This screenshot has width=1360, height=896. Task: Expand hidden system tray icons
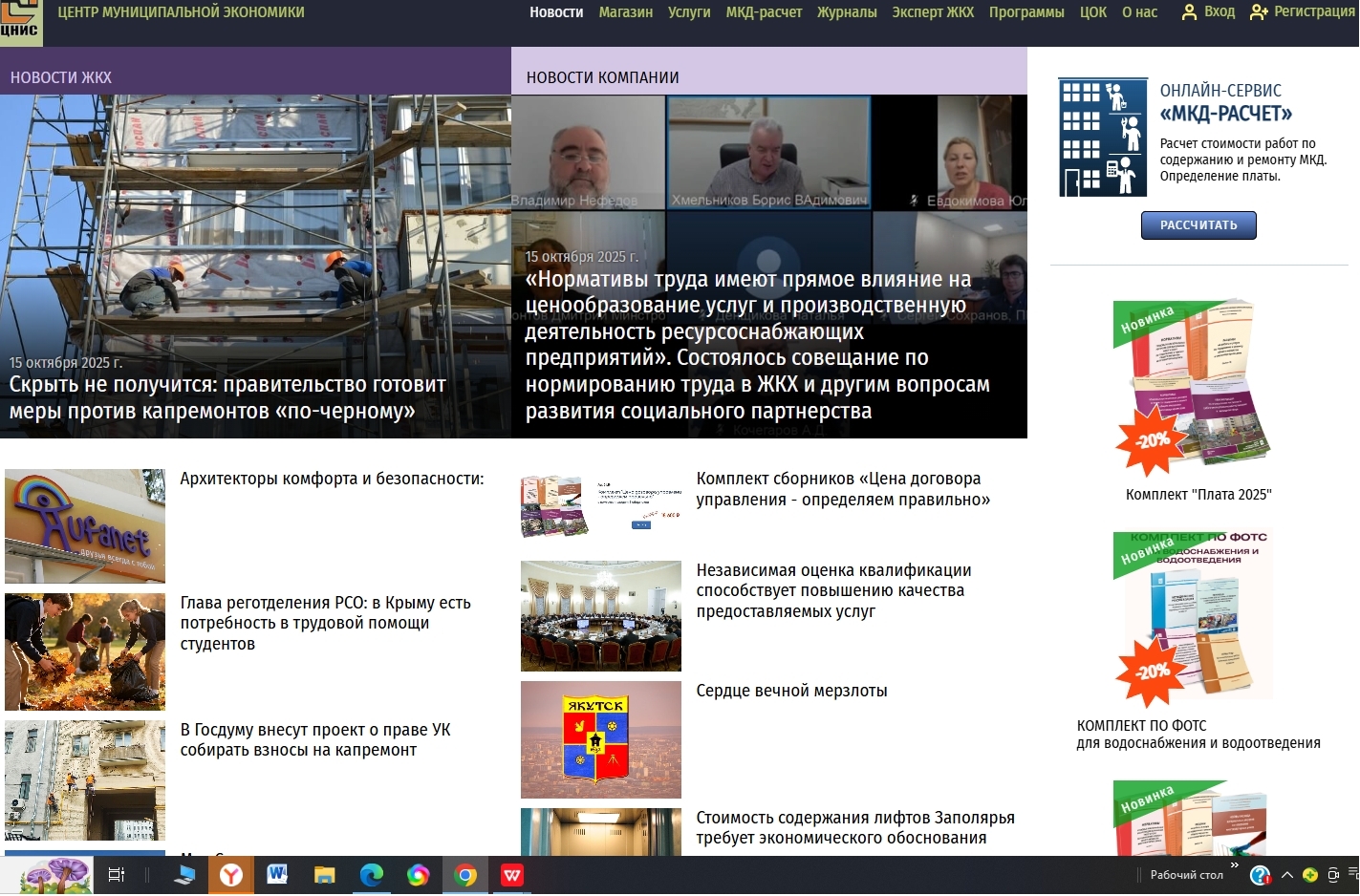[1286, 875]
